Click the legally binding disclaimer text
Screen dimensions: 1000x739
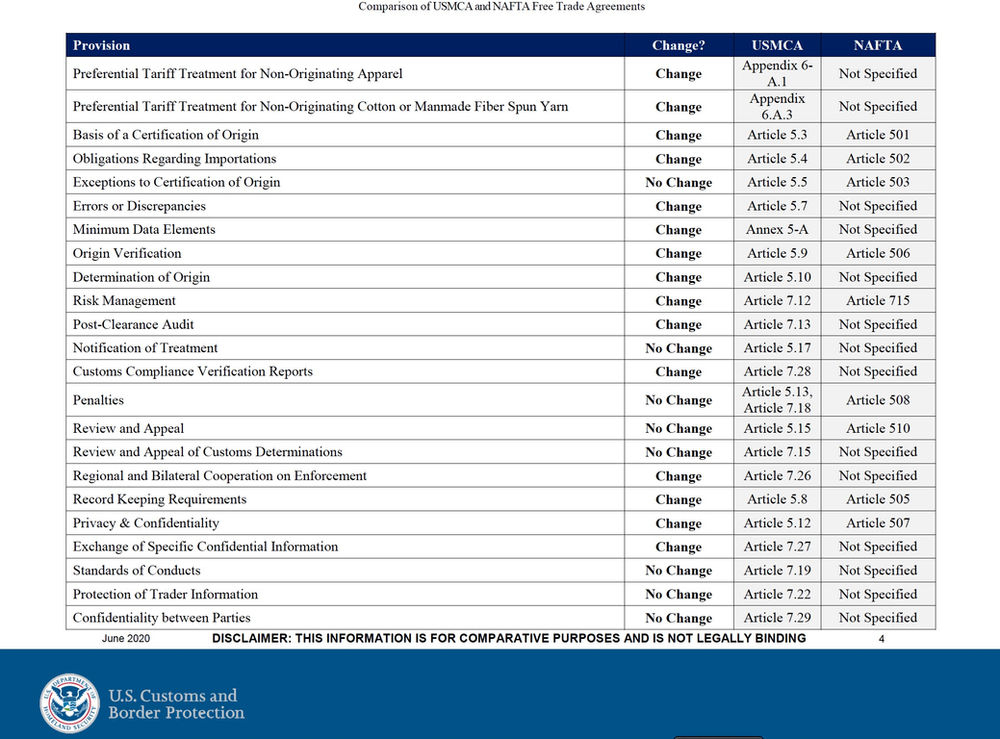[x=507, y=637]
